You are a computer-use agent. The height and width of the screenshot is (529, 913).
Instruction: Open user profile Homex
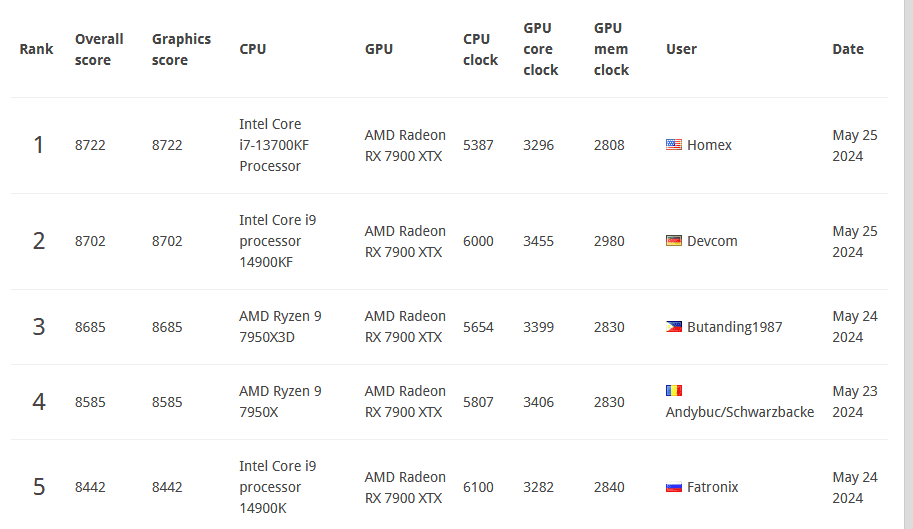[x=709, y=145]
